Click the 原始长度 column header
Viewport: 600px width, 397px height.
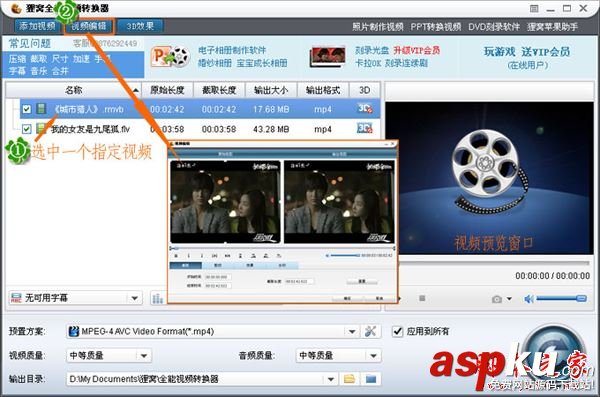coord(167,90)
